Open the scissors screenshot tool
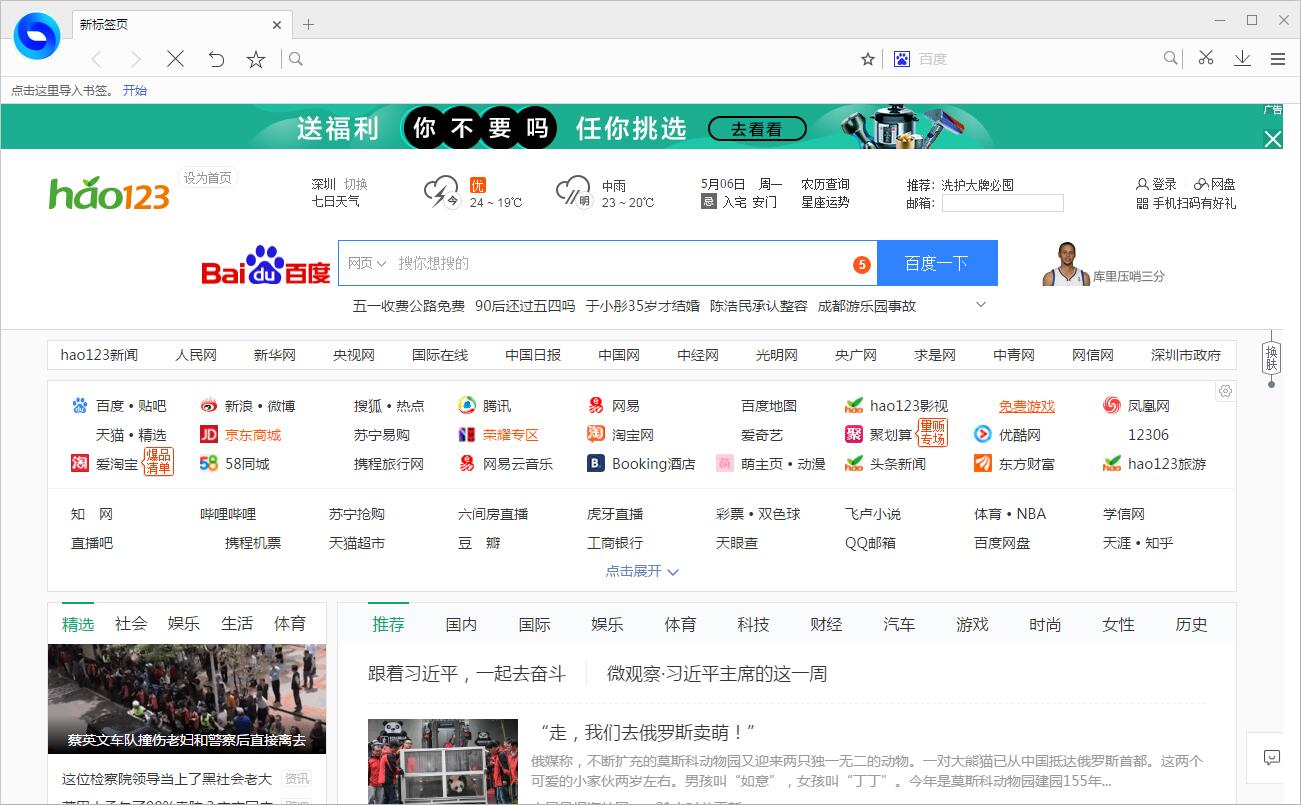The image size is (1301, 805). 1206,59
